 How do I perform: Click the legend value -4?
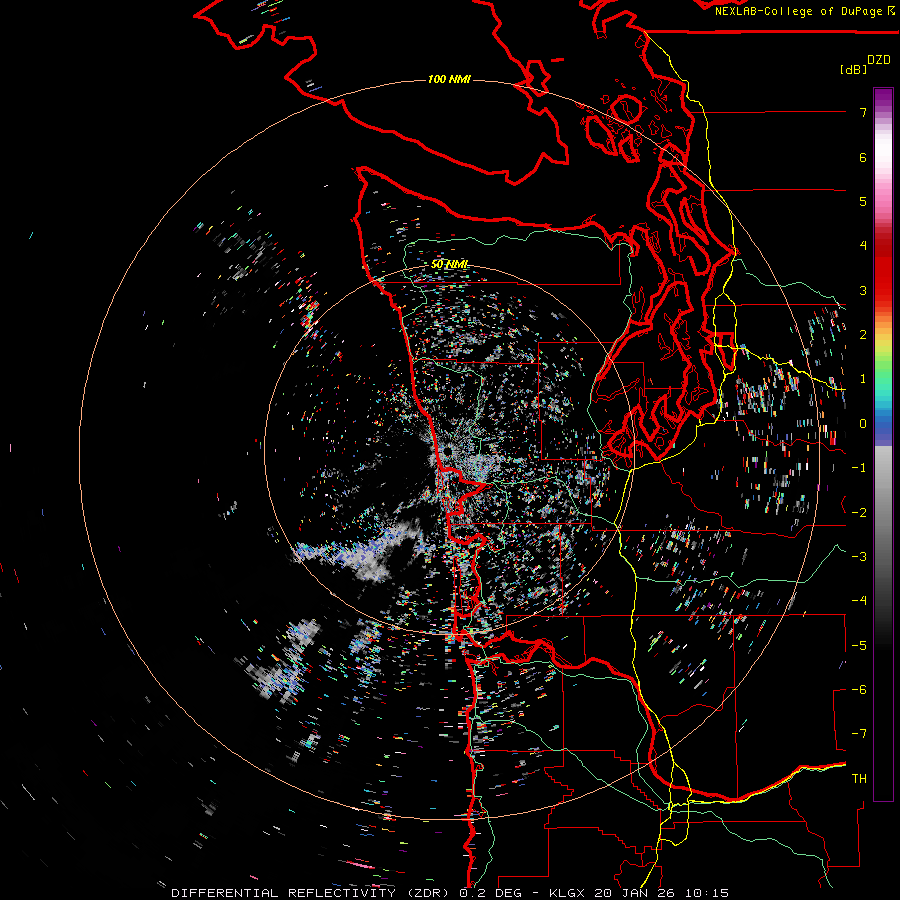click(x=859, y=600)
